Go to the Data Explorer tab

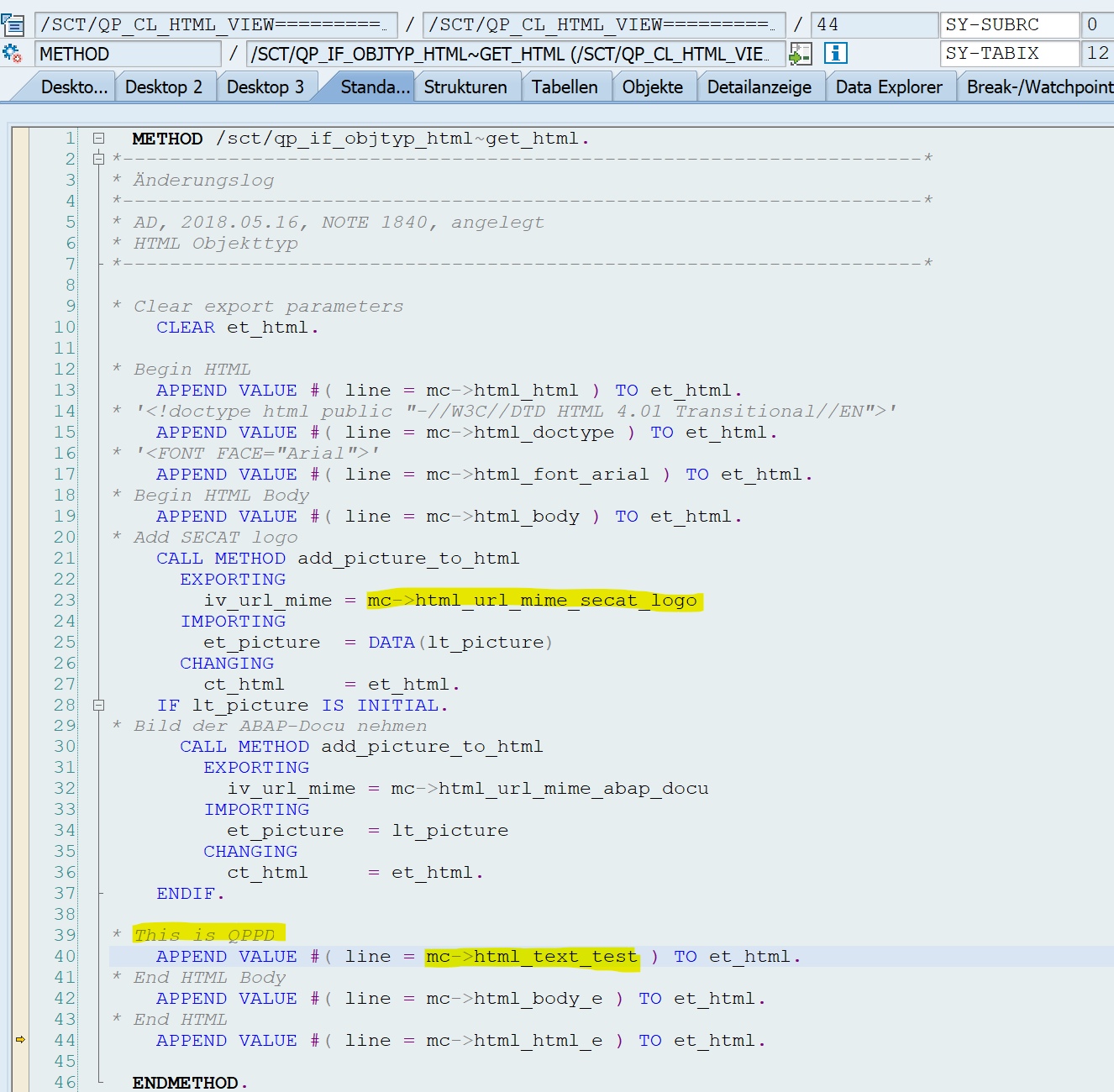pyautogui.click(x=889, y=87)
